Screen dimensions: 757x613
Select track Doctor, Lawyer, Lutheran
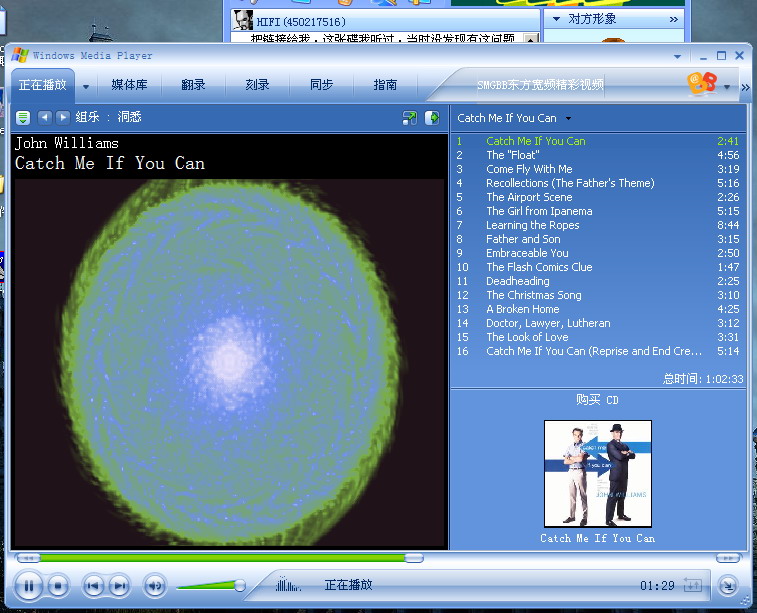598,323
